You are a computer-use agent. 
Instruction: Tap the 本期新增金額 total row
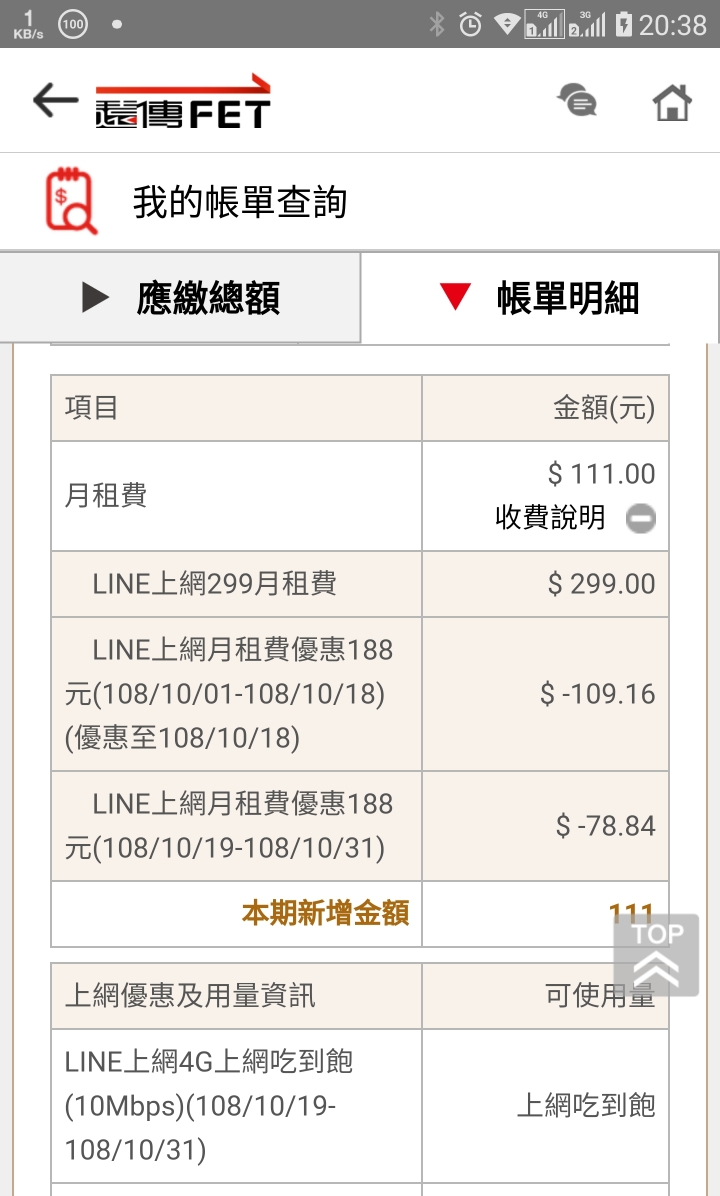(x=360, y=914)
